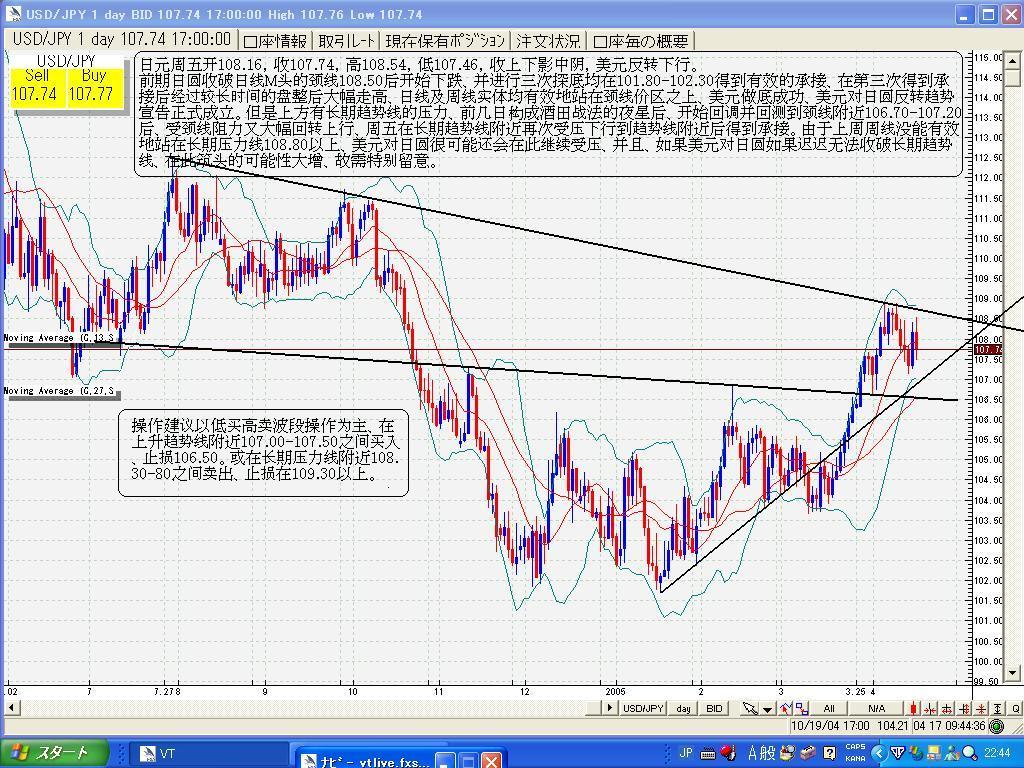Click the yellow Sell 107.74 price box
Screen dimensions: 1024x768
pos(36,86)
